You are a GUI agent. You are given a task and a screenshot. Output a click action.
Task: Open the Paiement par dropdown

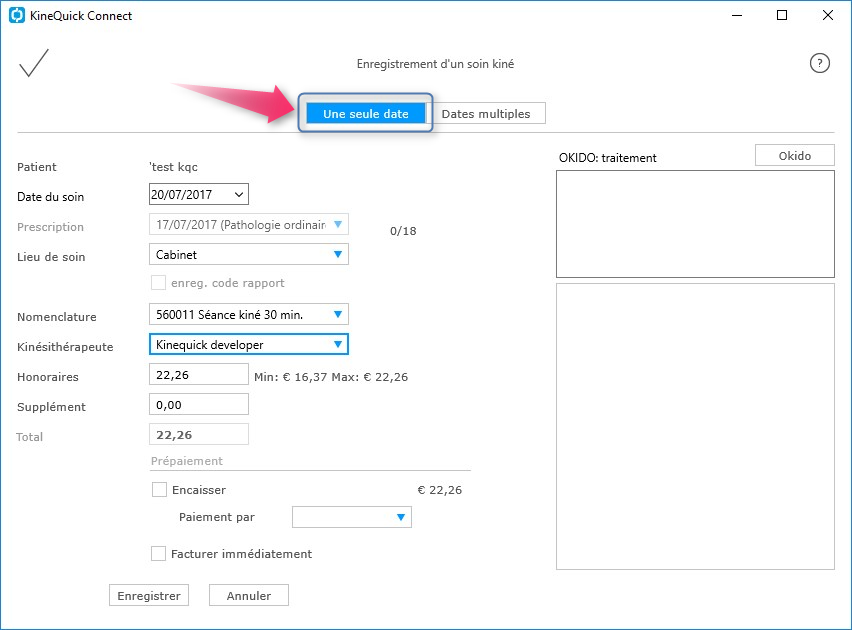click(352, 517)
